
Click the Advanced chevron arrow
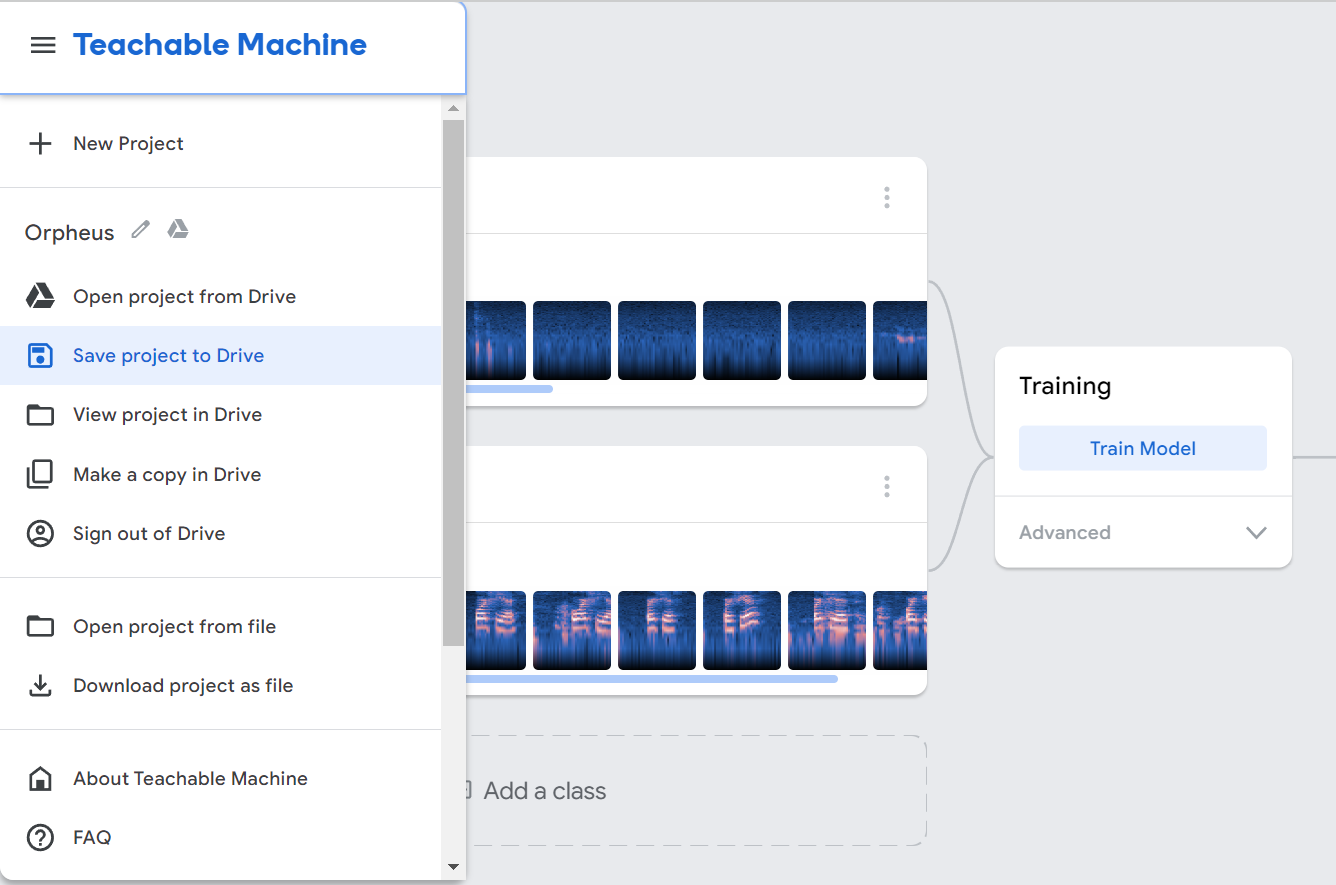tap(1257, 533)
